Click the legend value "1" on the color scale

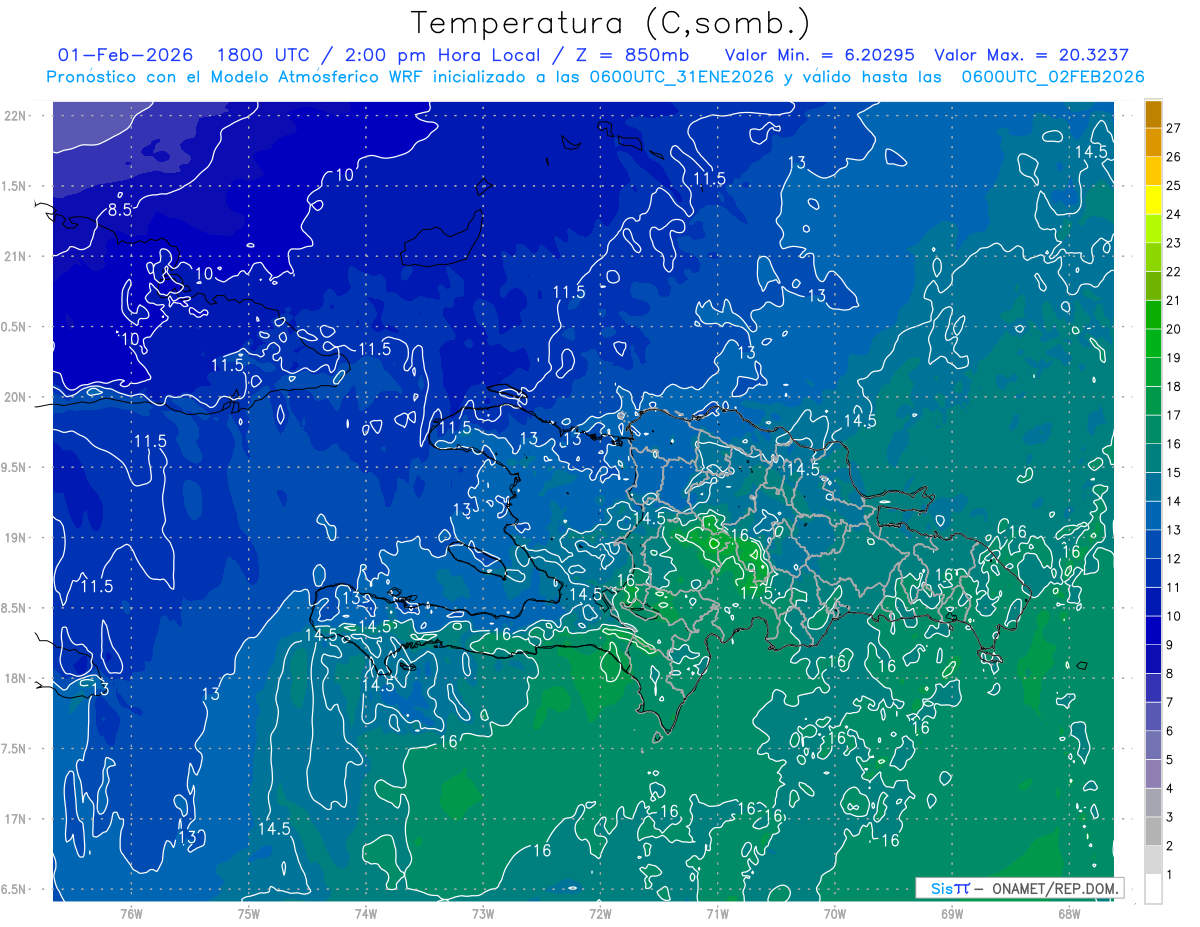click(x=1170, y=875)
